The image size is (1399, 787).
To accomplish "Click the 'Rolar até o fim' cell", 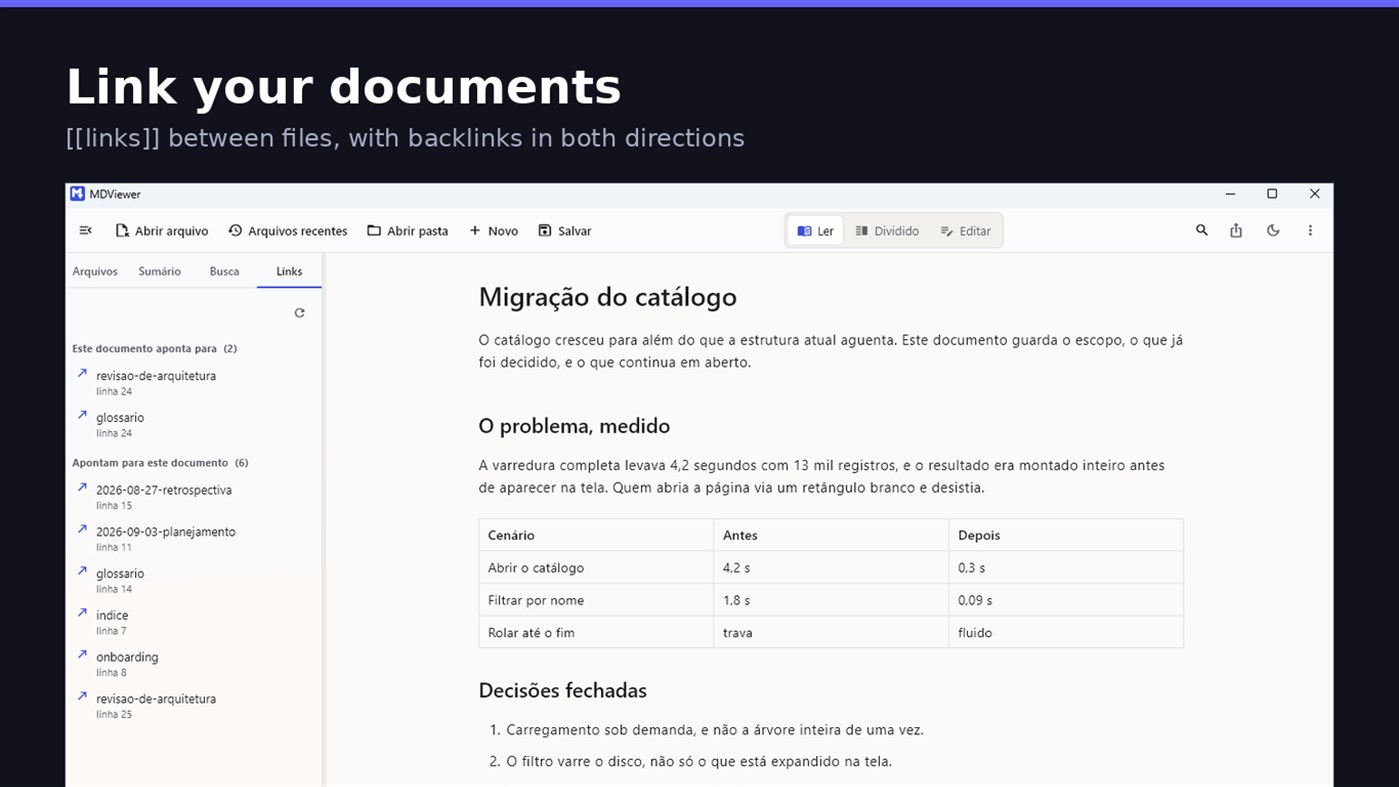I will 596,632.
